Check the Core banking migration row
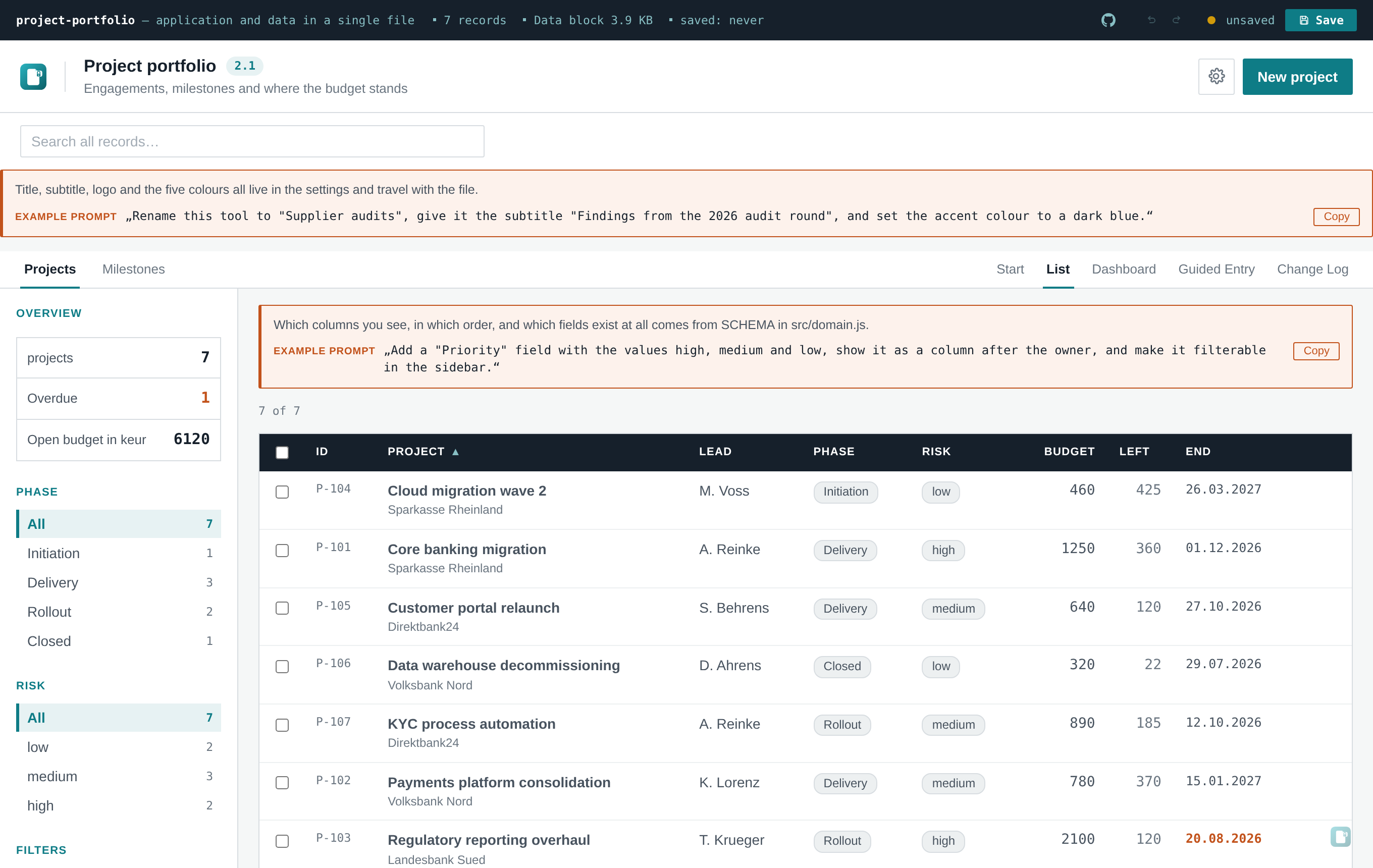This screenshot has height=868, width=1373. (x=282, y=551)
